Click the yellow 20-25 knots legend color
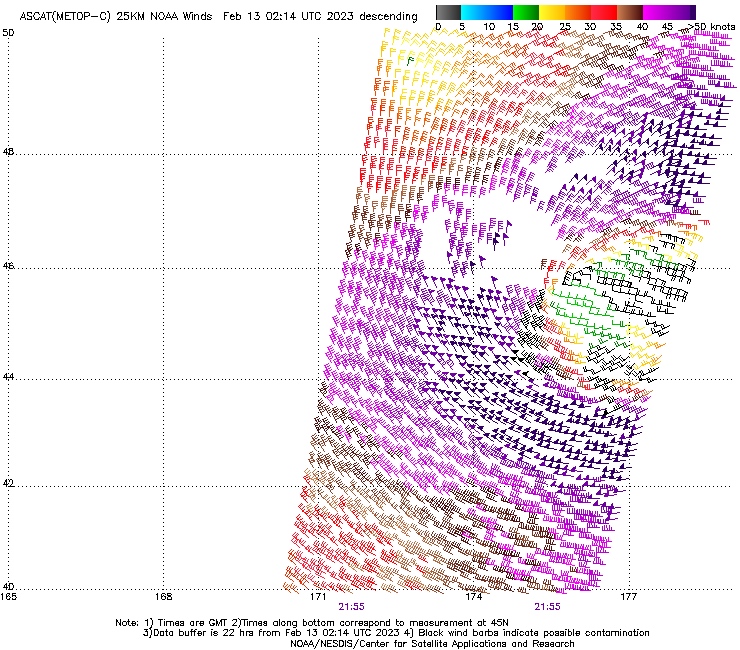Screen dimensions: 740x650 (x=552, y=12)
